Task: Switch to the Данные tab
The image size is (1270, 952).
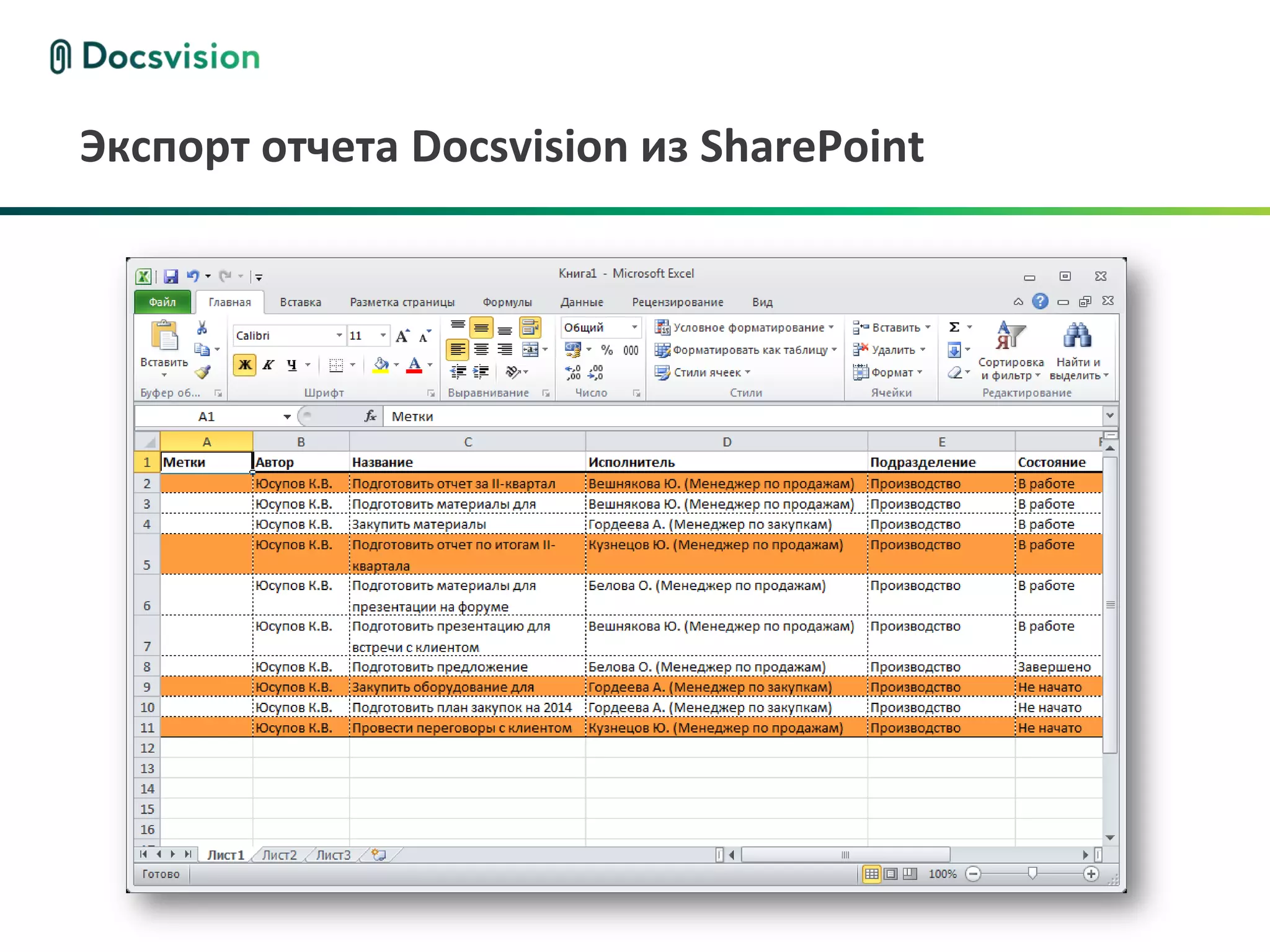Action: click(x=582, y=302)
